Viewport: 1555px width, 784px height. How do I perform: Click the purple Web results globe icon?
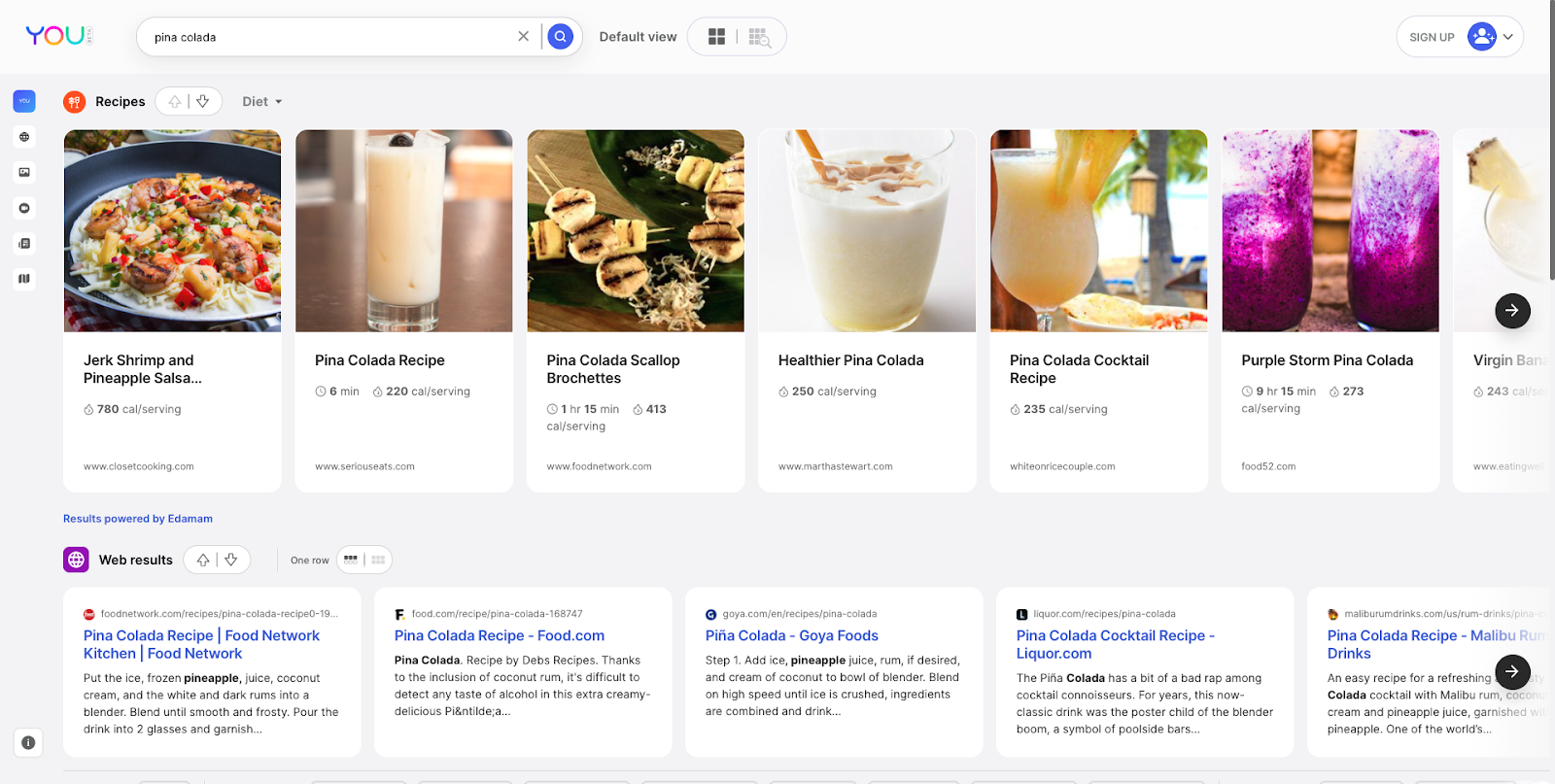point(76,560)
